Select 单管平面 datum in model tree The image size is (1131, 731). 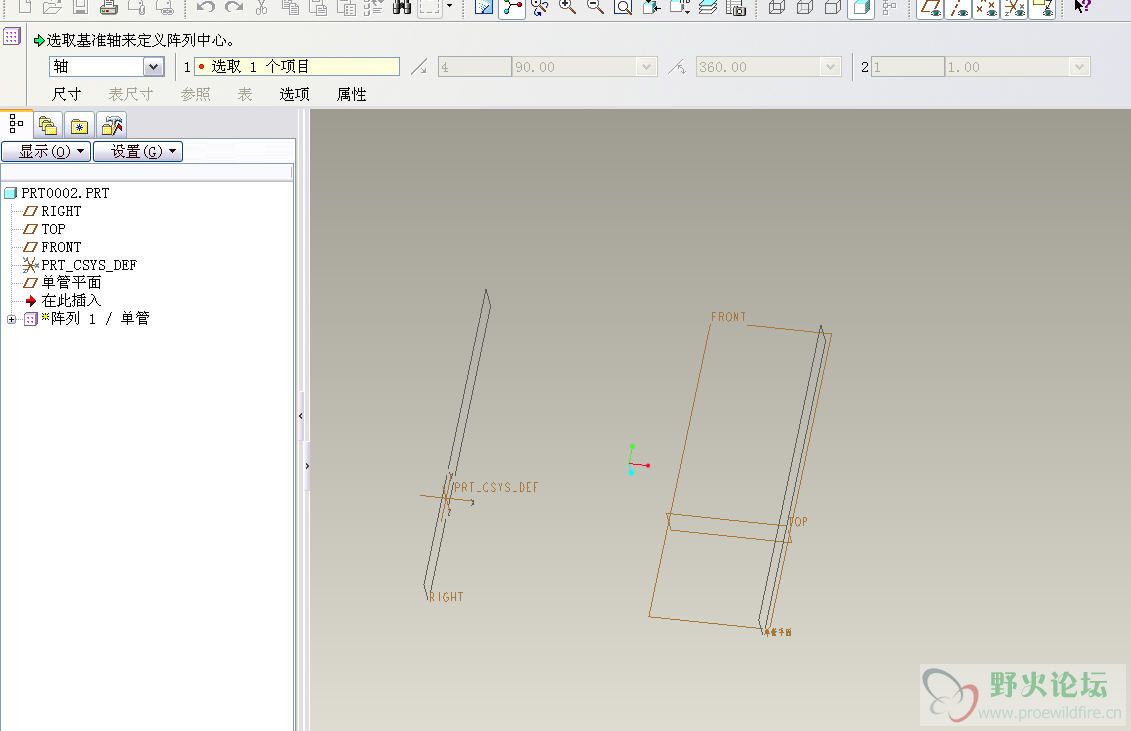63,283
